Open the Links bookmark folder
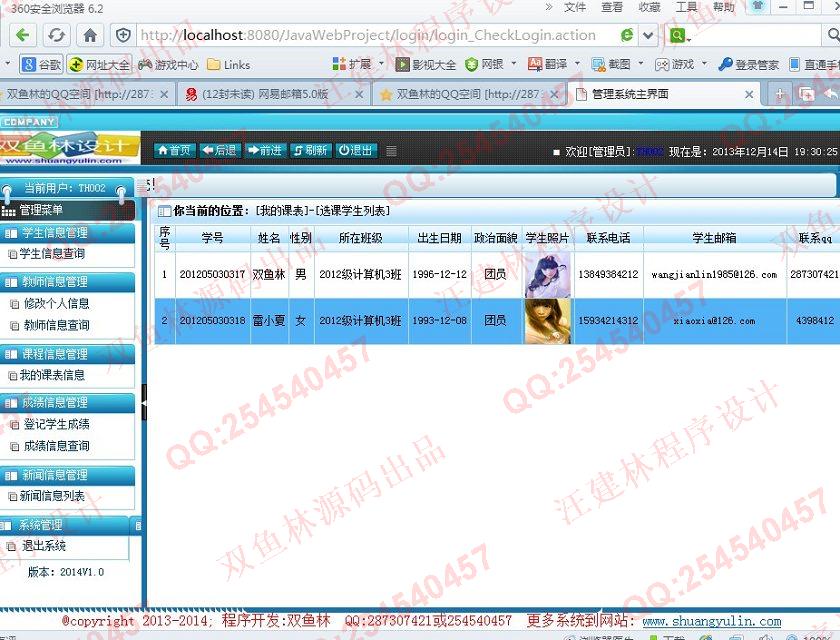Viewport: 840px width, 640px height. [229, 65]
